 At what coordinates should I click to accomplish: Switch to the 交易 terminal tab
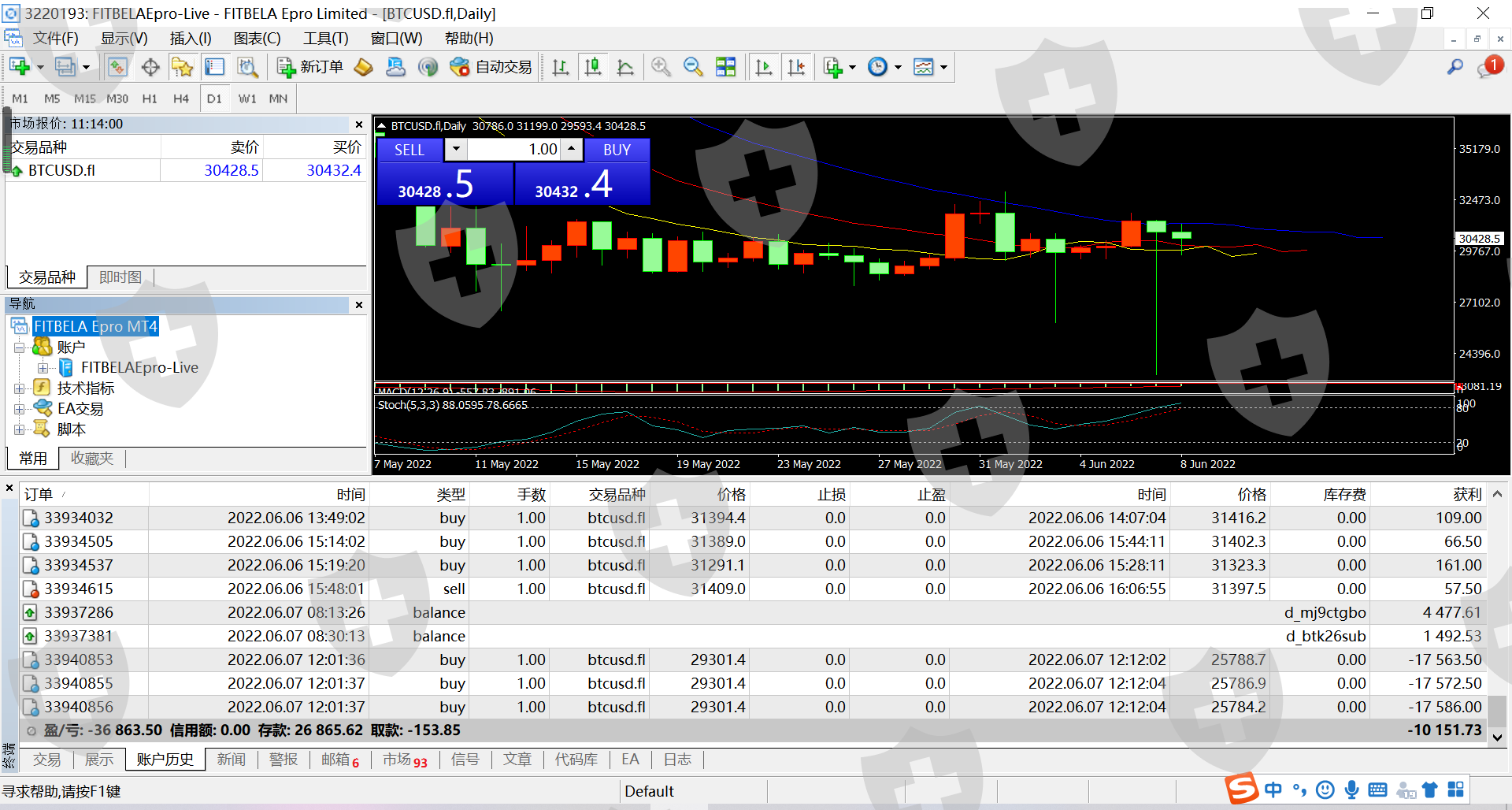tap(46, 760)
